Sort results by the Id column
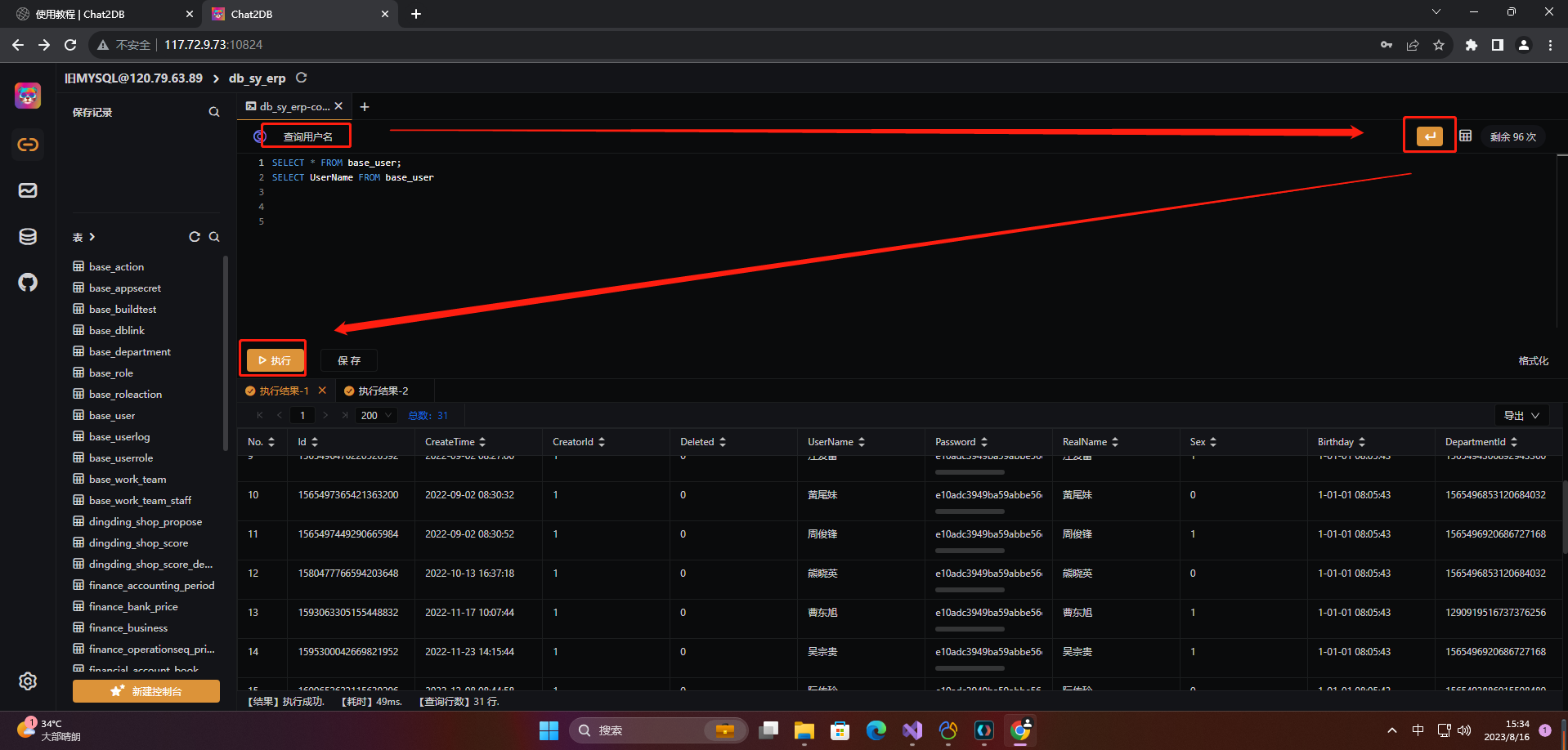Viewport: 1568px width, 750px height. pos(315,442)
